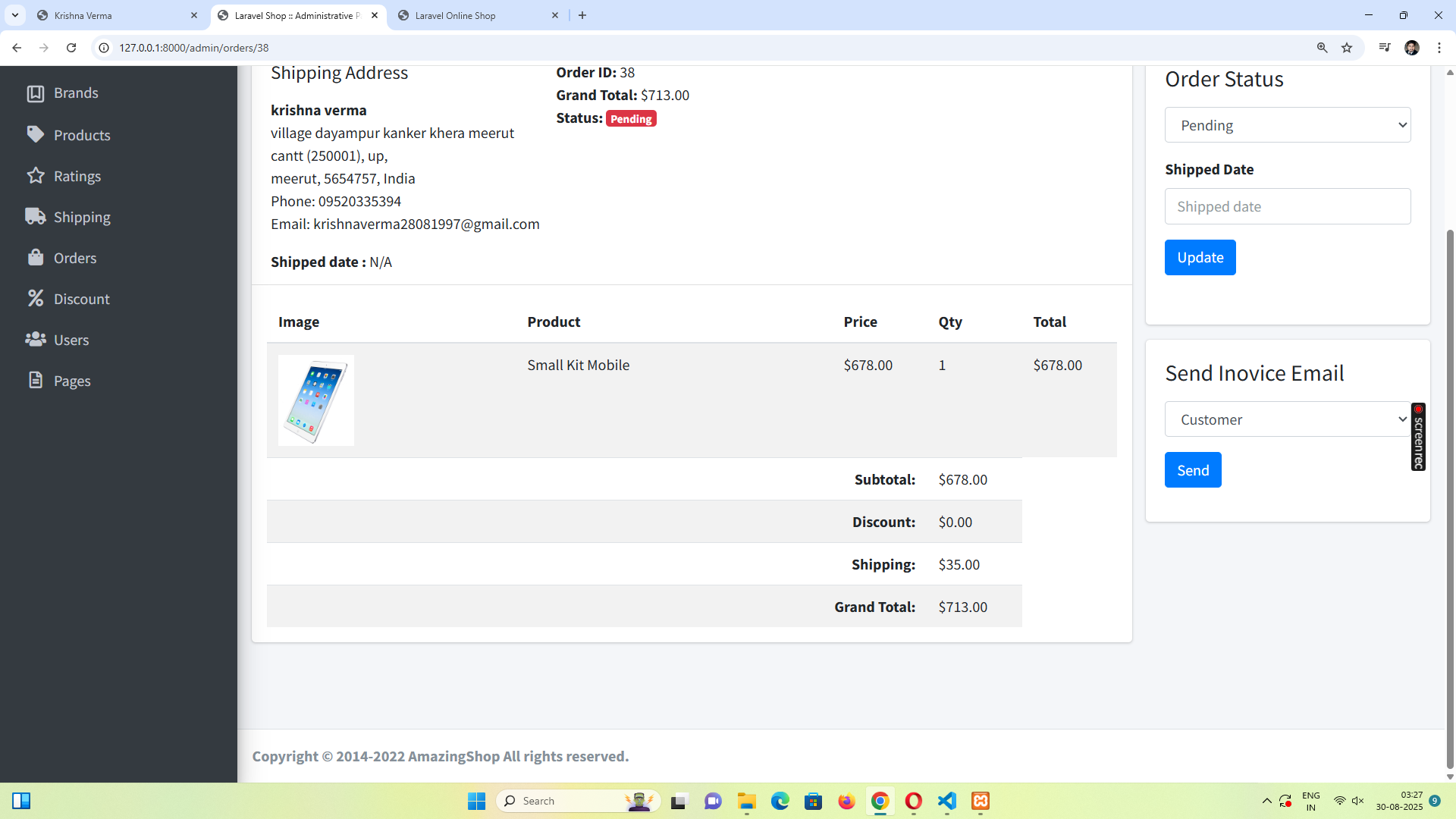Click the volume tray icon
Image resolution: width=1456 pixels, height=819 pixels.
1357,801
